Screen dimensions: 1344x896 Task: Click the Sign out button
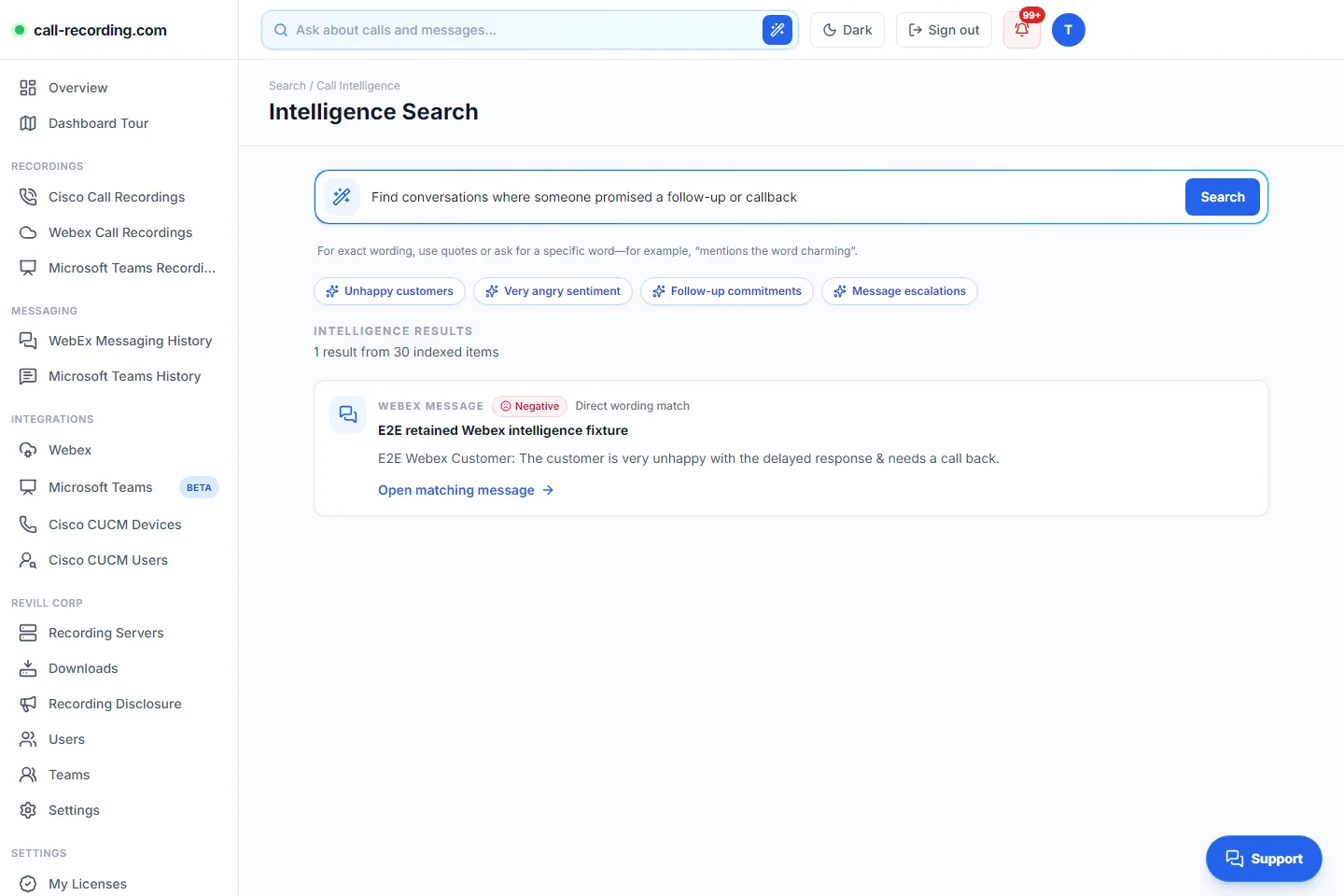944,30
